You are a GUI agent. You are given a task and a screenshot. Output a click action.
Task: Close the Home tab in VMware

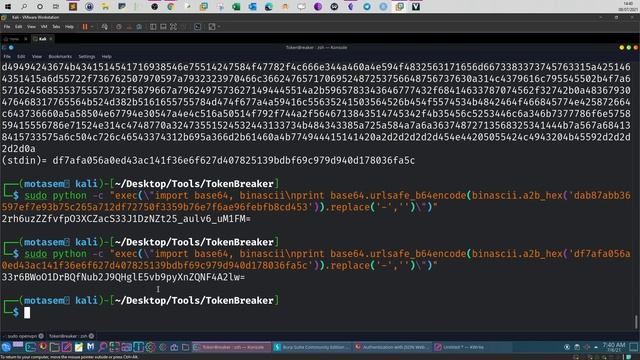[26, 39]
